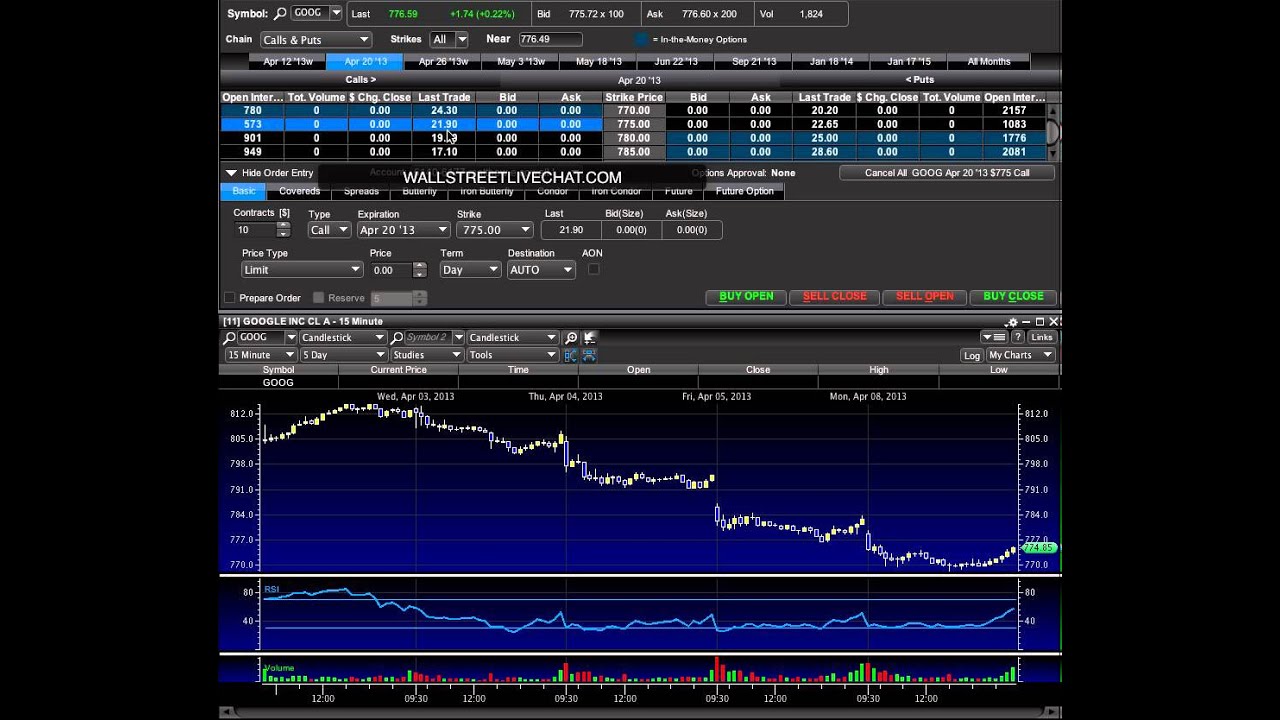Select the May 18 '13 expiration tab
The image size is (1280, 720).
click(x=599, y=61)
